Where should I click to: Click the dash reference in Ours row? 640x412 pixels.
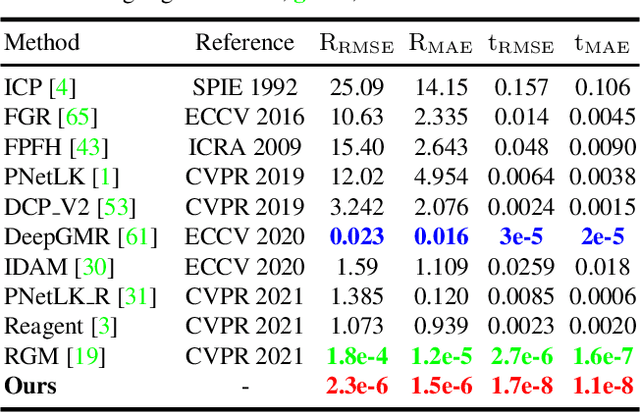(245, 387)
